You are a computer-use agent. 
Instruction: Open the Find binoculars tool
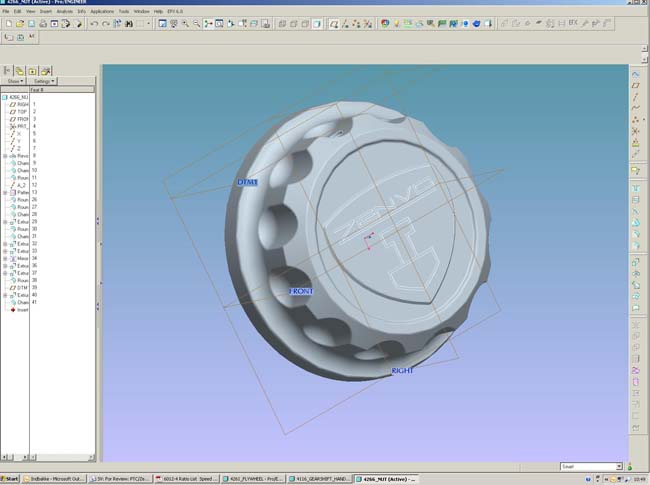click(x=129, y=24)
